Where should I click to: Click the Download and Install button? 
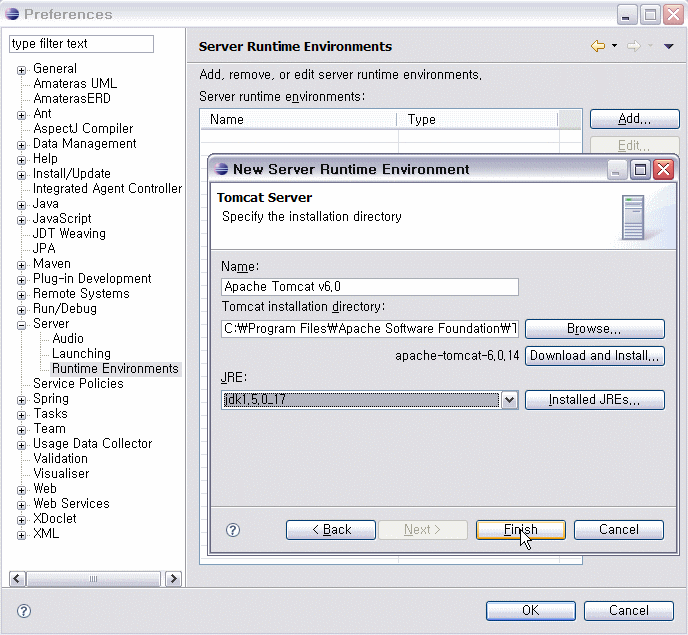(x=594, y=356)
